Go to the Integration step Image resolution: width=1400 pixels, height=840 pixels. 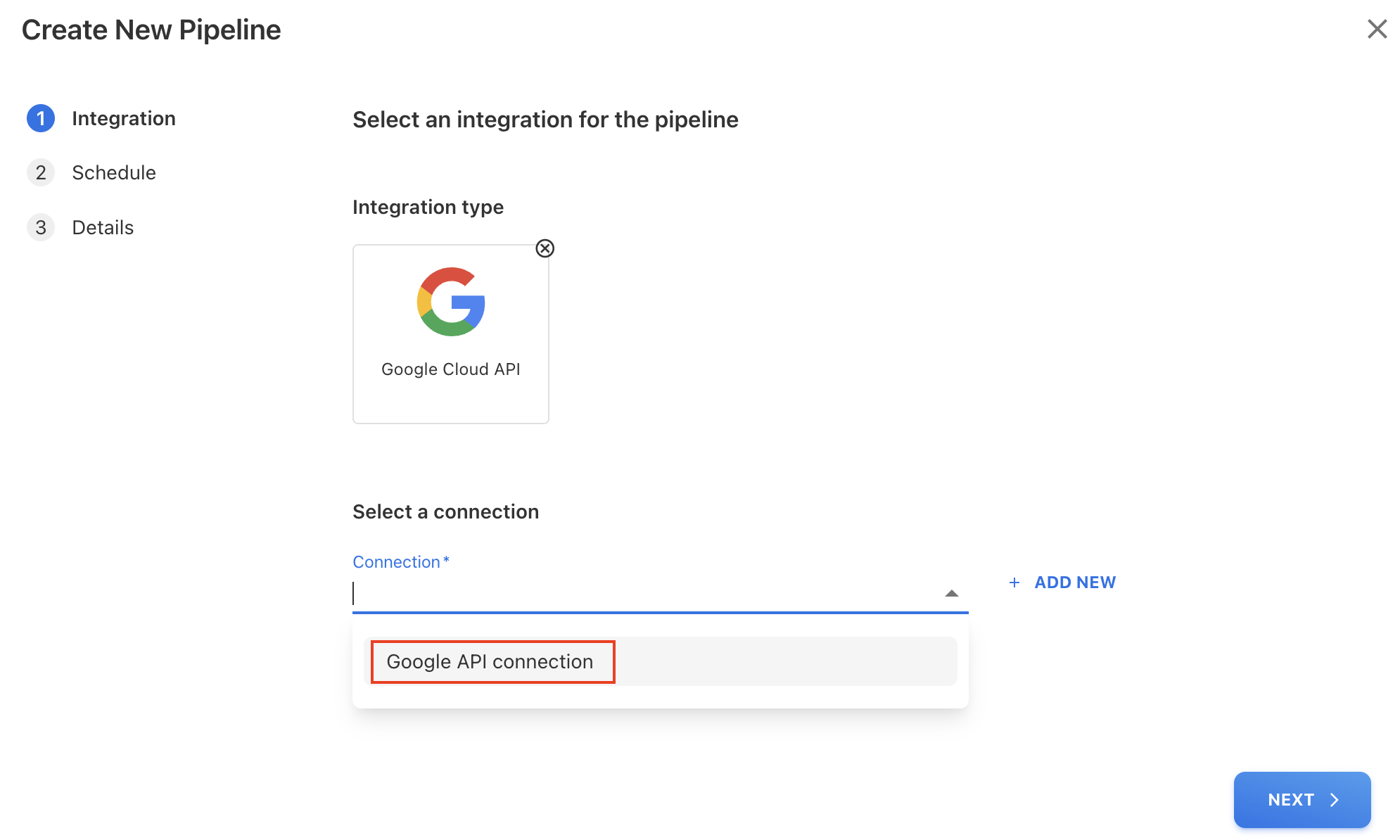click(124, 118)
